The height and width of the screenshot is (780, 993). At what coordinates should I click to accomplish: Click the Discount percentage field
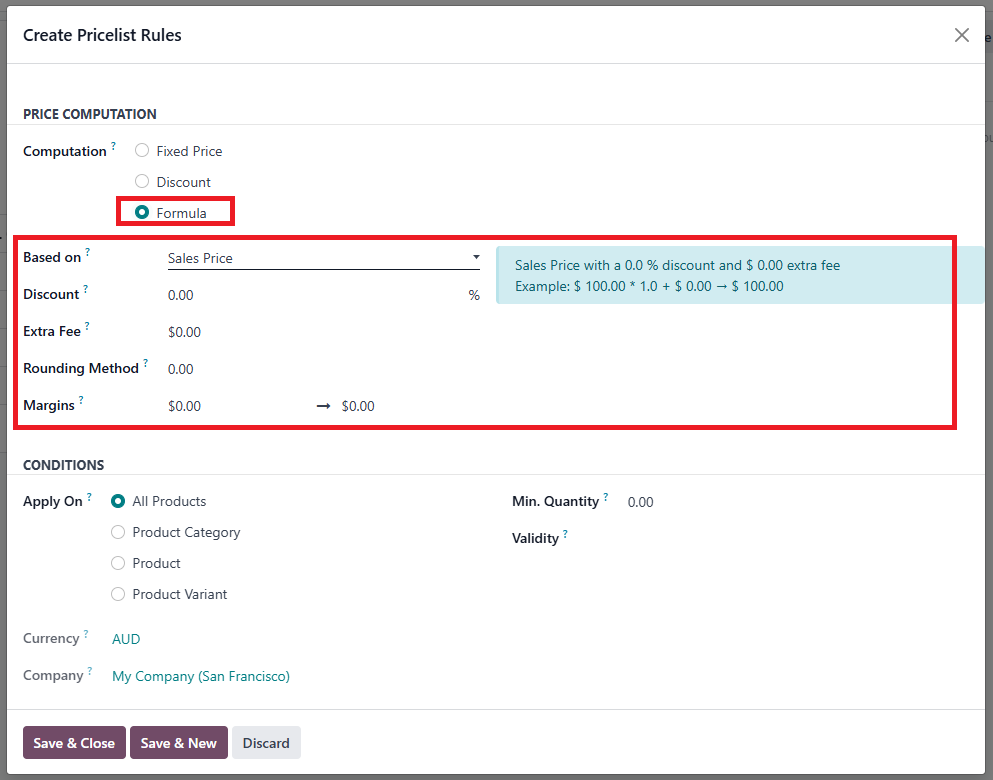[310, 295]
